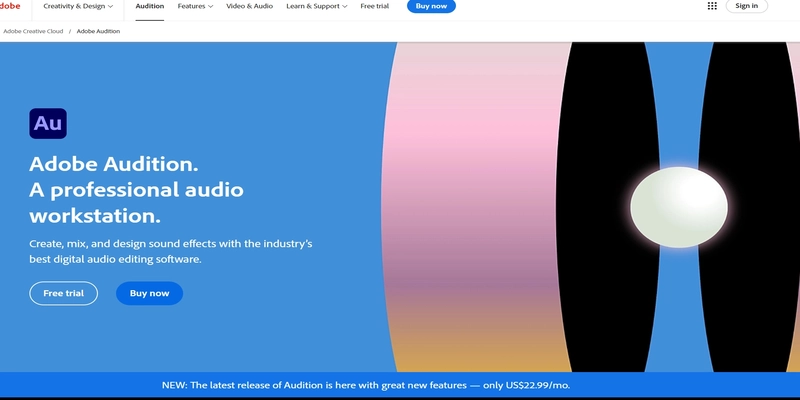Click the NEW Audition release promo banner
The image size is (800, 400).
(400, 385)
